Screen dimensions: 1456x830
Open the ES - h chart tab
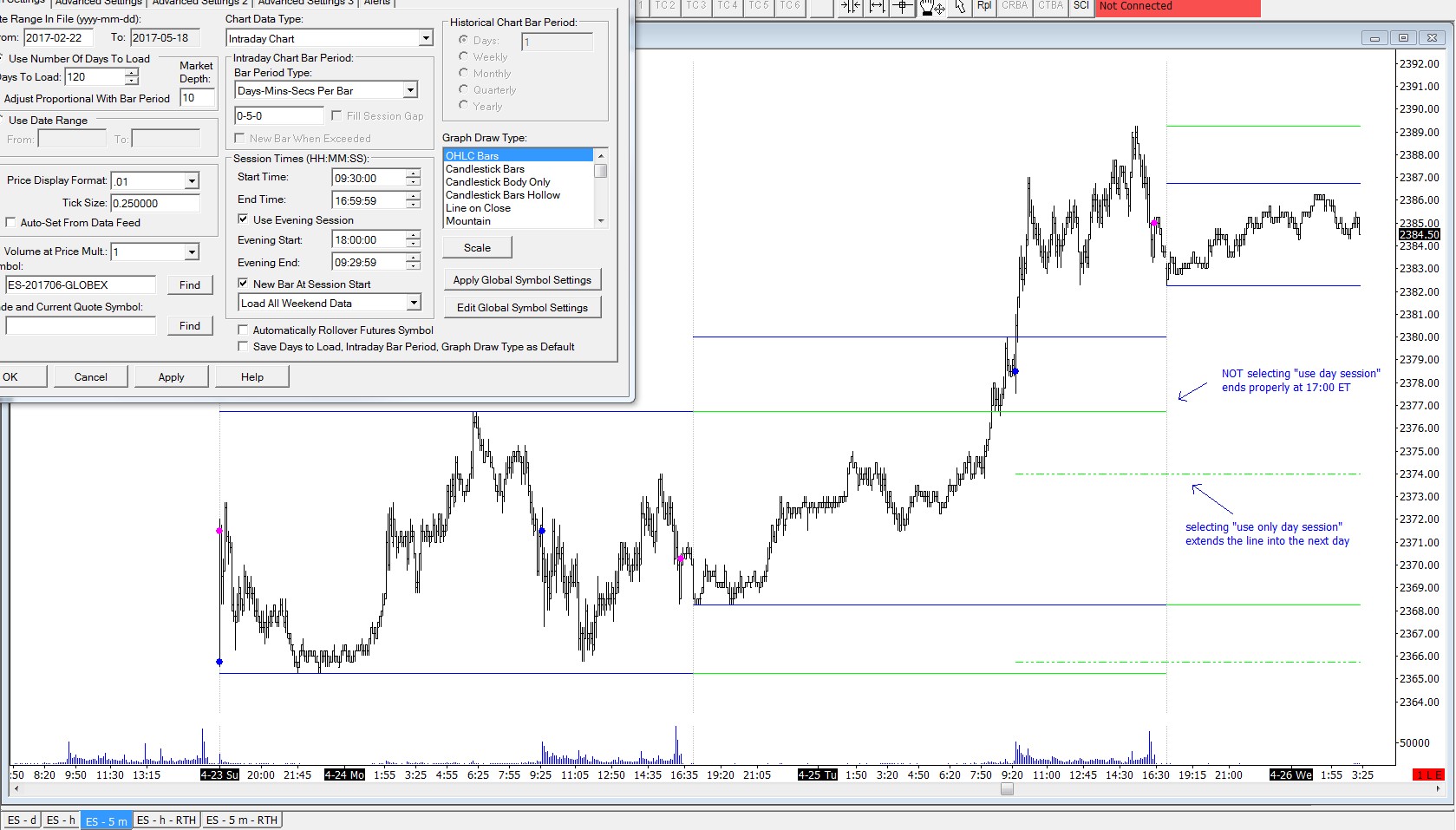tap(61, 820)
